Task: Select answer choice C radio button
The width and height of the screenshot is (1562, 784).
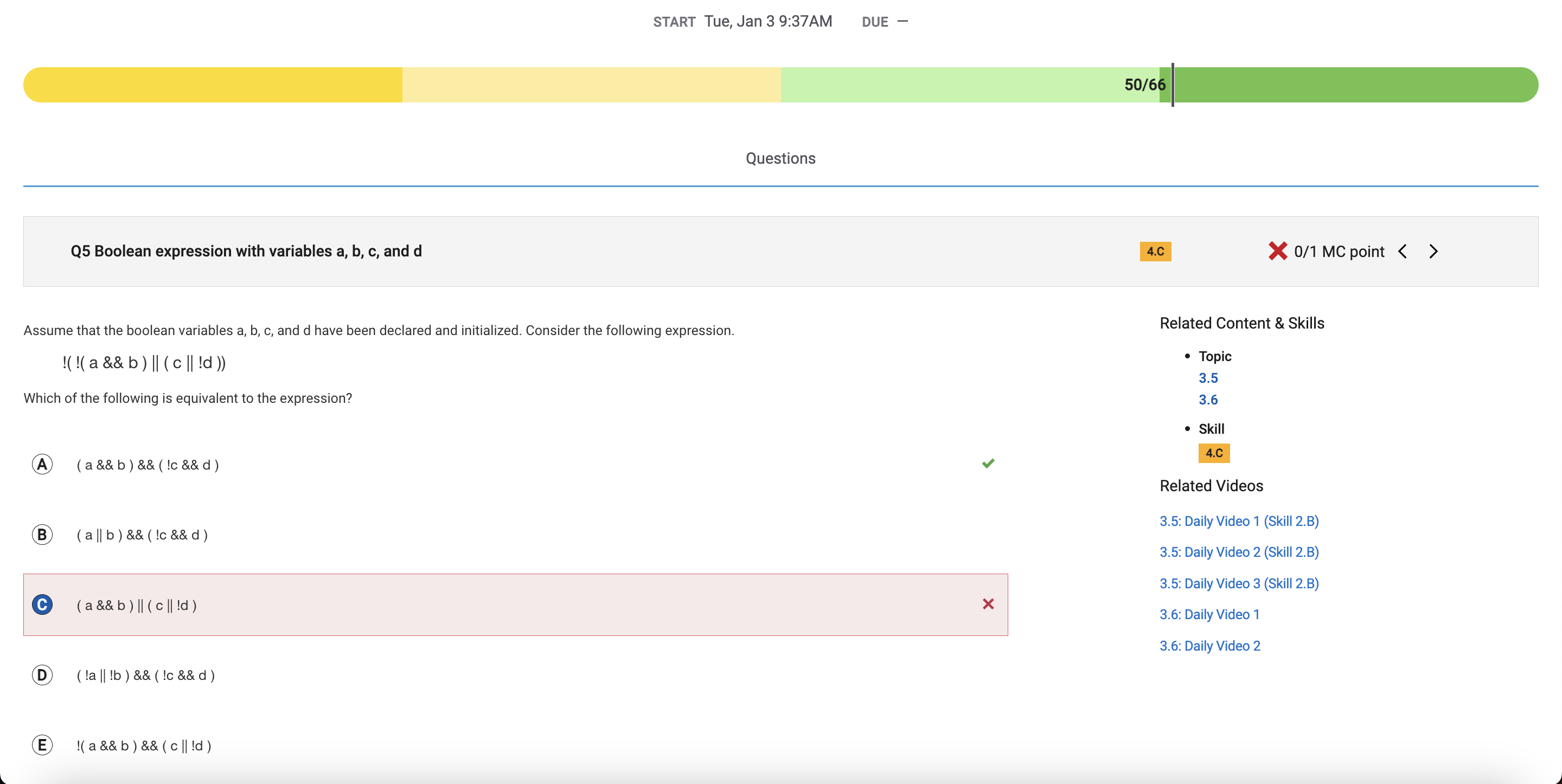Action: pos(42,605)
